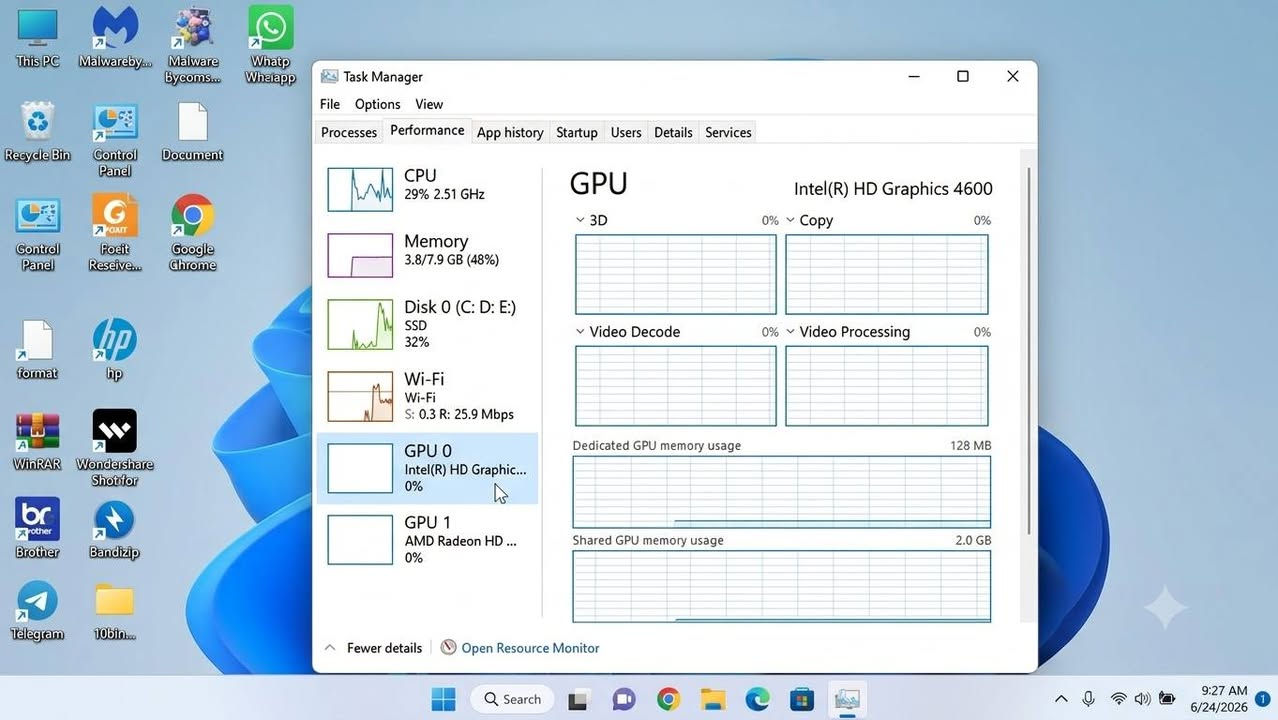Switch to the Startup tab
Viewport: 1278px width, 720px height.
point(577,132)
